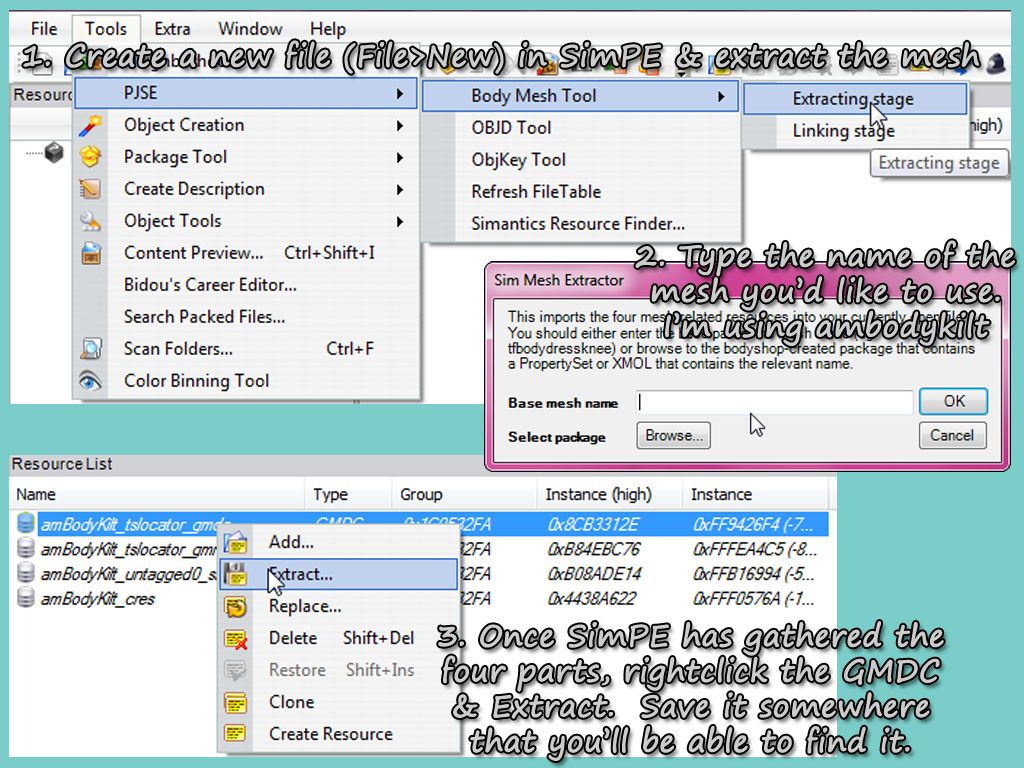Click the Object Tools icon

pos(90,221)
